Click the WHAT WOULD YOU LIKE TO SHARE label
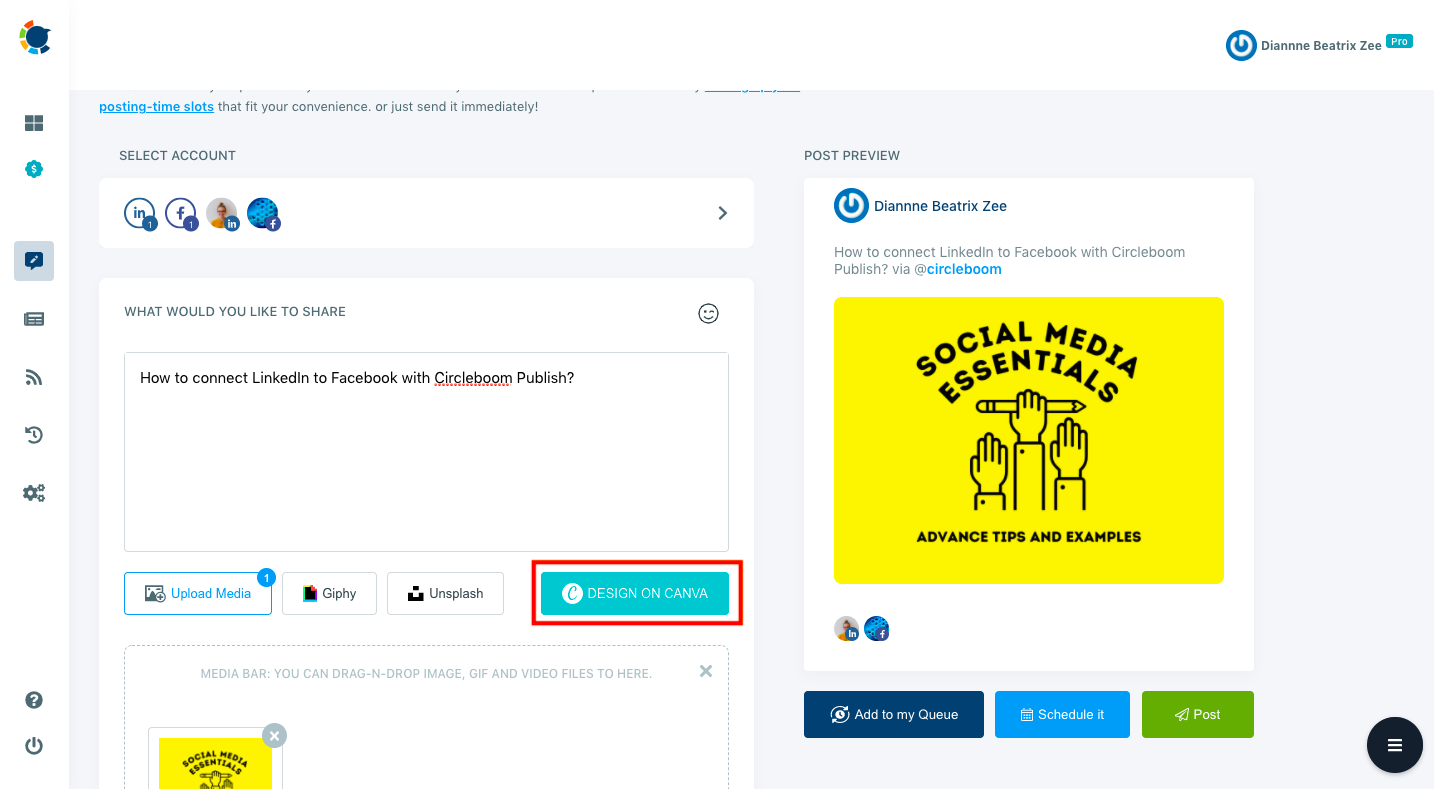Image resolution: width=1434 pixels, height=789 pixels. [x=235, y=311]
